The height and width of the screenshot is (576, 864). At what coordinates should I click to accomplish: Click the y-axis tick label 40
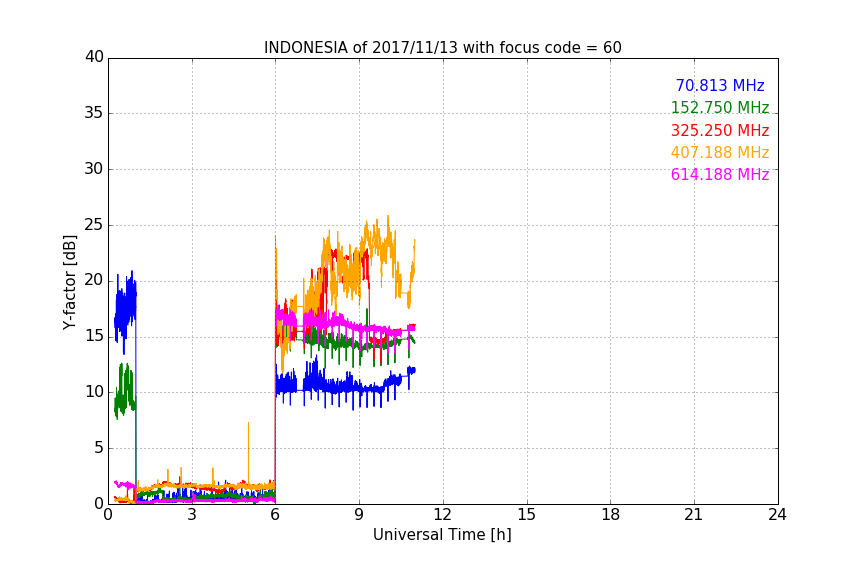click(x=94, y=57)
